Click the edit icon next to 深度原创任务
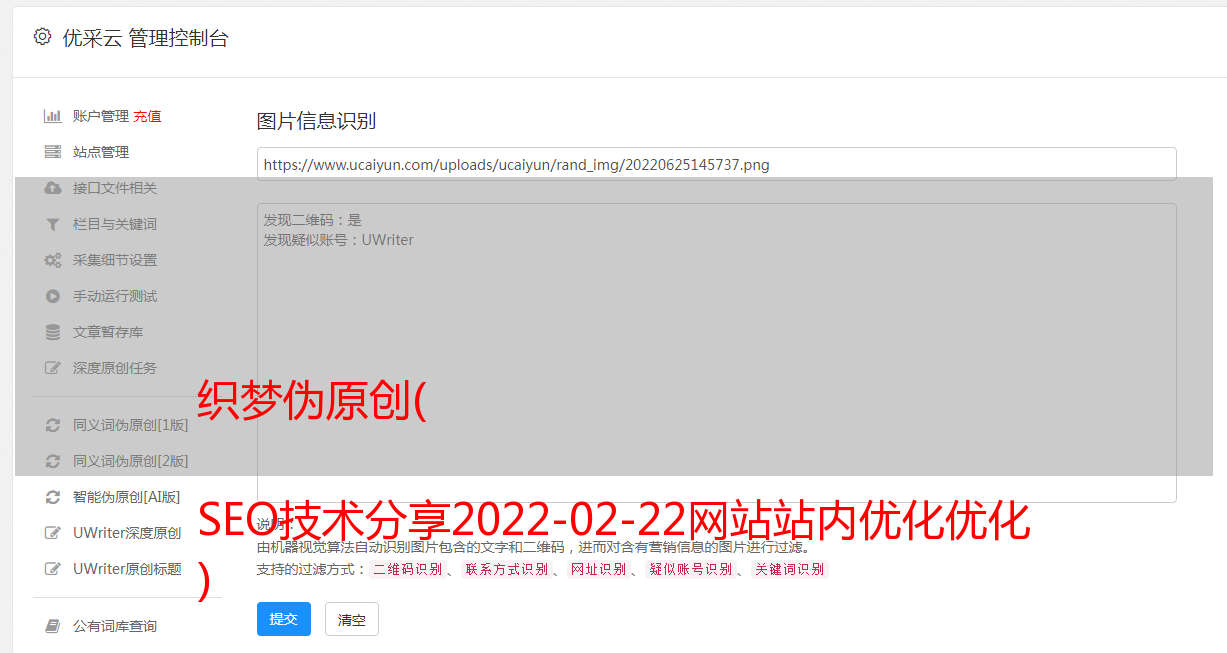The width and height of the screenshot is (1227, 653). 53,368
